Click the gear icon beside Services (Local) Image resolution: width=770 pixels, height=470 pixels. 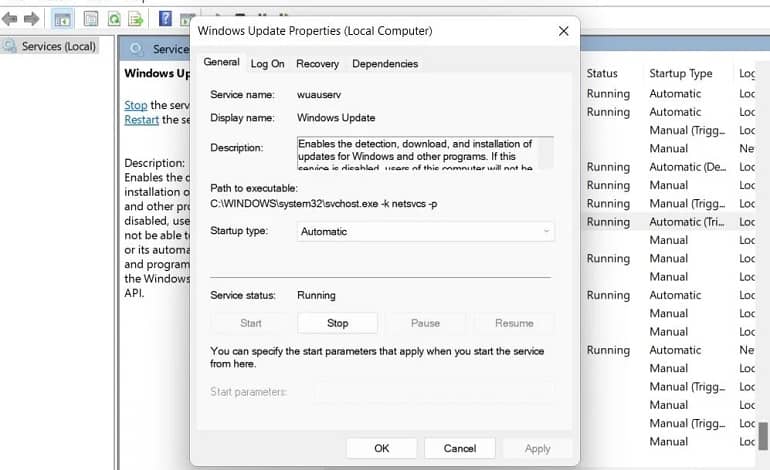pos(9,46)
